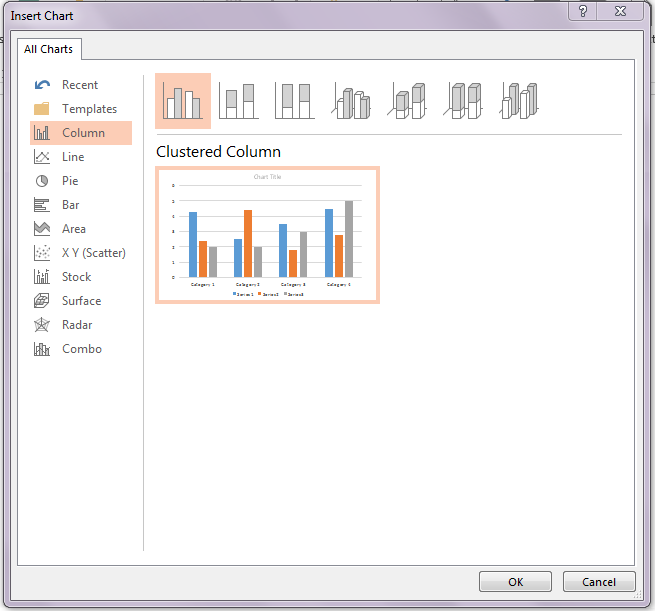Choose the 3-D 100% Stacked Column icon
Viewport: 655px width, 611px height.
tap(464, 101)
